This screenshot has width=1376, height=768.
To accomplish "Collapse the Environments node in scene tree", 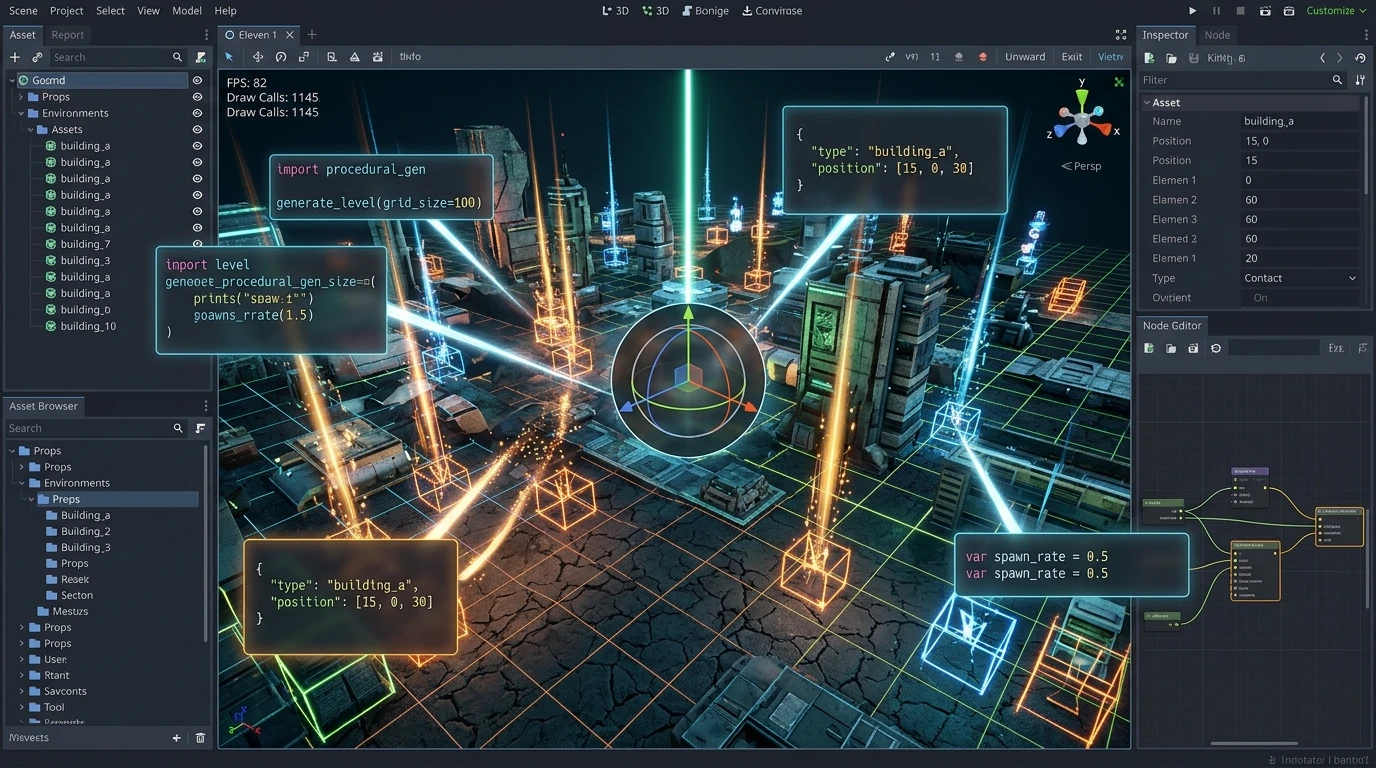I will [x=21, y=113].
